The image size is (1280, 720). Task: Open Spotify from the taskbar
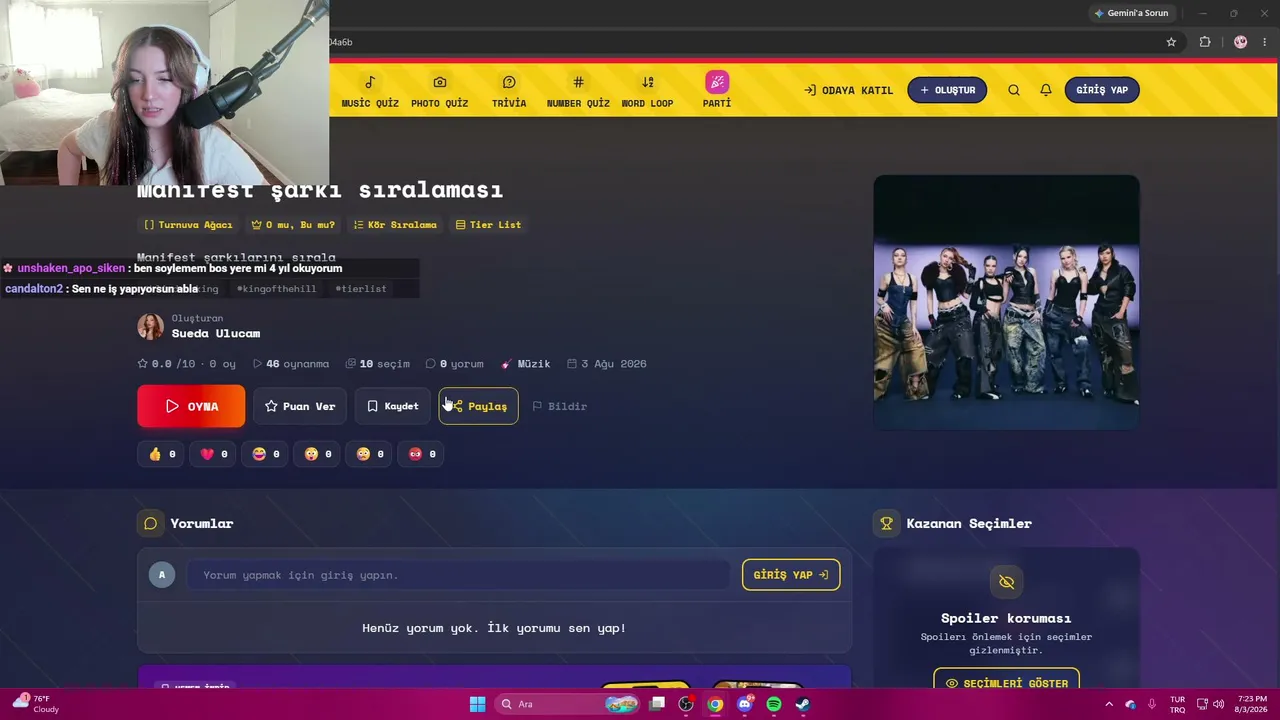coord(774,704)
